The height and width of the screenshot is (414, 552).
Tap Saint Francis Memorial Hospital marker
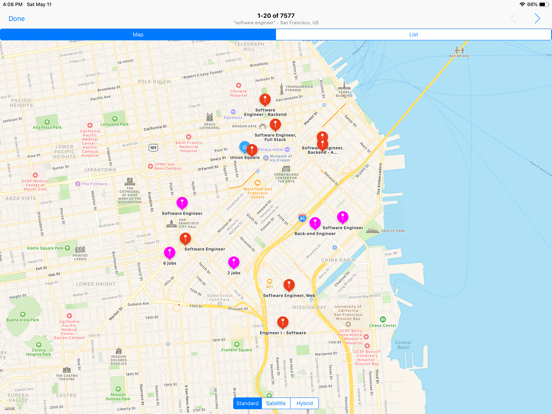click(188, 137)
